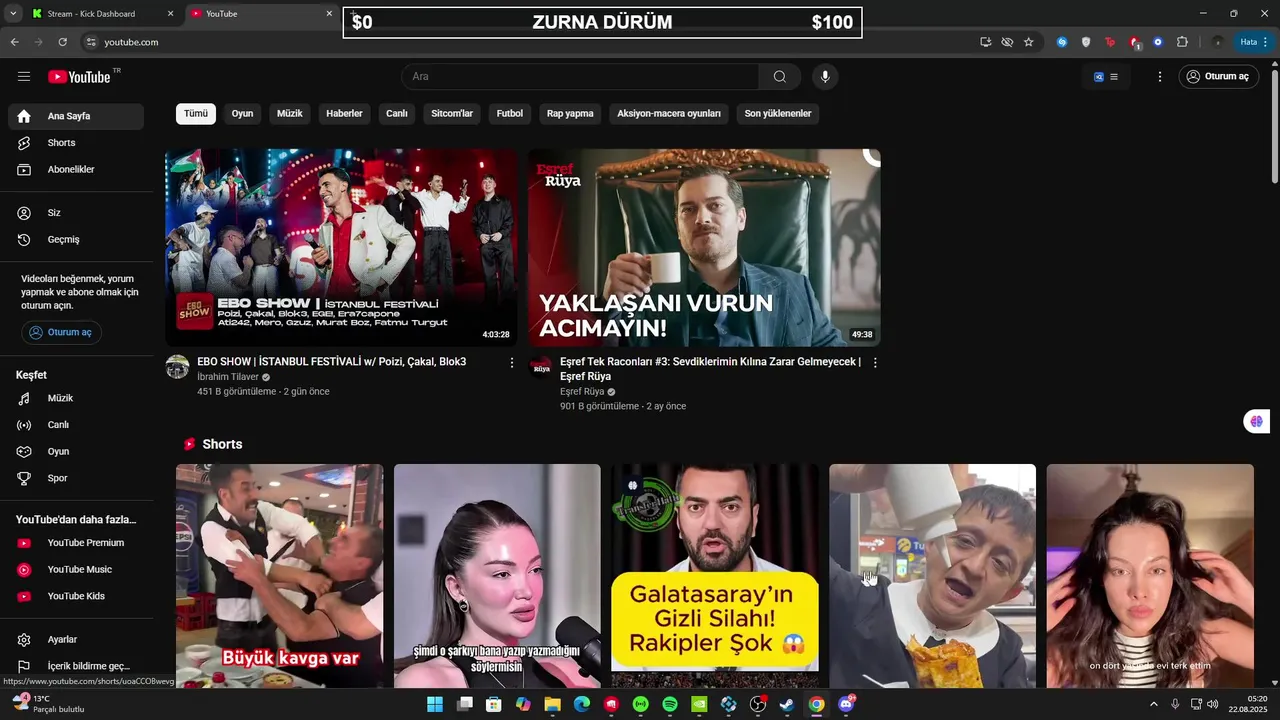Open Ayarlar in the sidebar
Viewport: 1280px width, 720px height.
pyautogui.click(x=76, y=640)
